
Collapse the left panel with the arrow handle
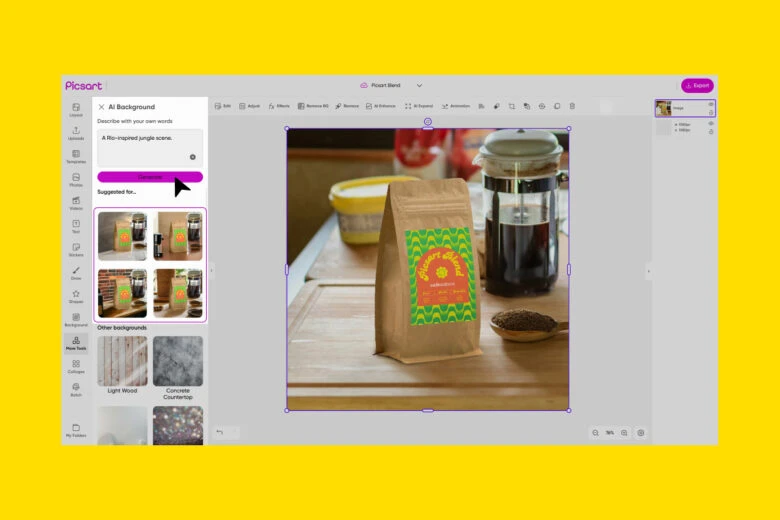coord(211,270)
